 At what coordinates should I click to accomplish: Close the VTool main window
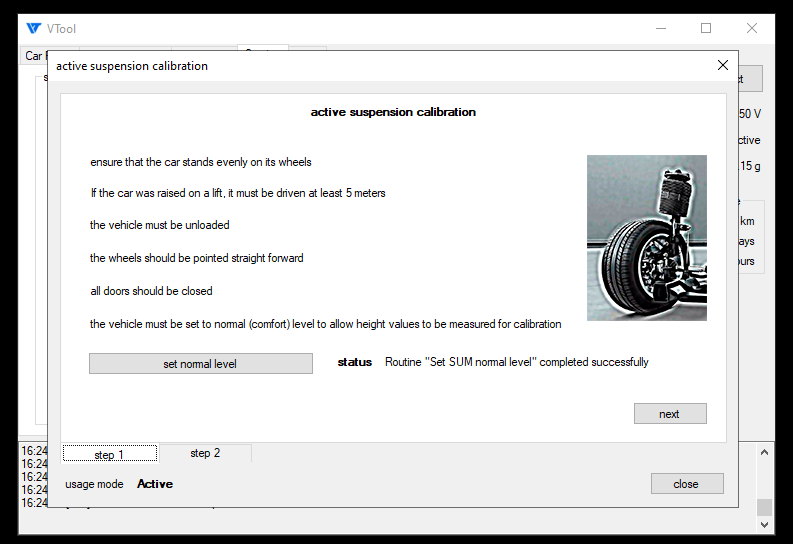point(752,28)
